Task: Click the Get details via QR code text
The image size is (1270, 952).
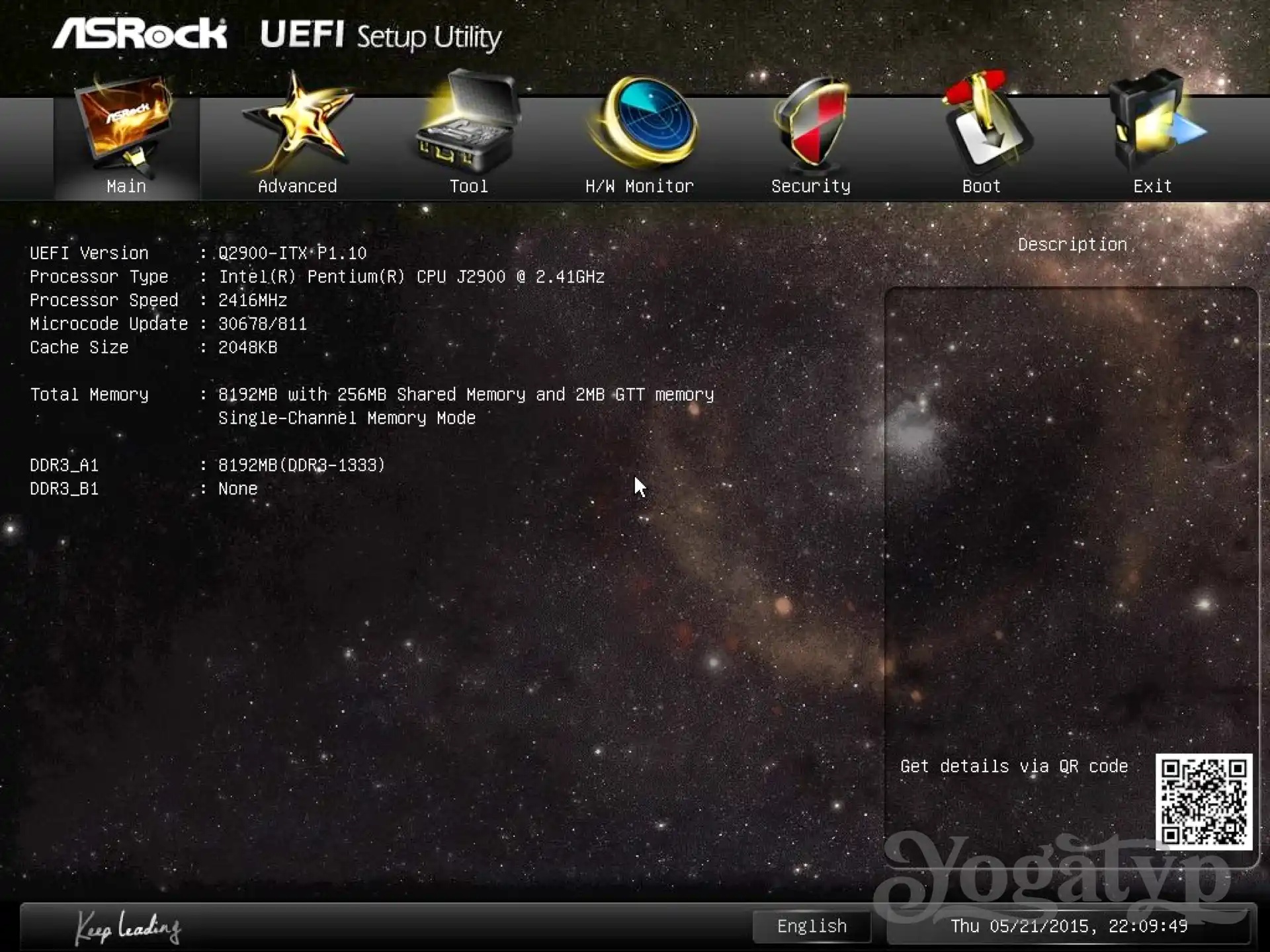Action: [1014, 766]
